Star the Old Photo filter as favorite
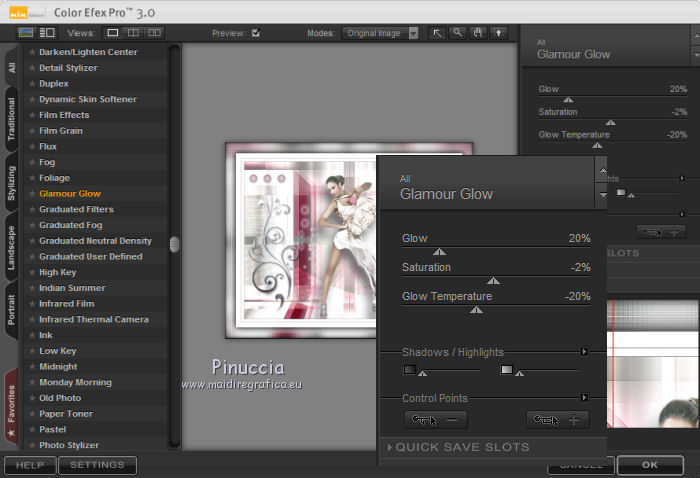Image resolution: width=700 pixels, height=478 pixels. [32, 398]
